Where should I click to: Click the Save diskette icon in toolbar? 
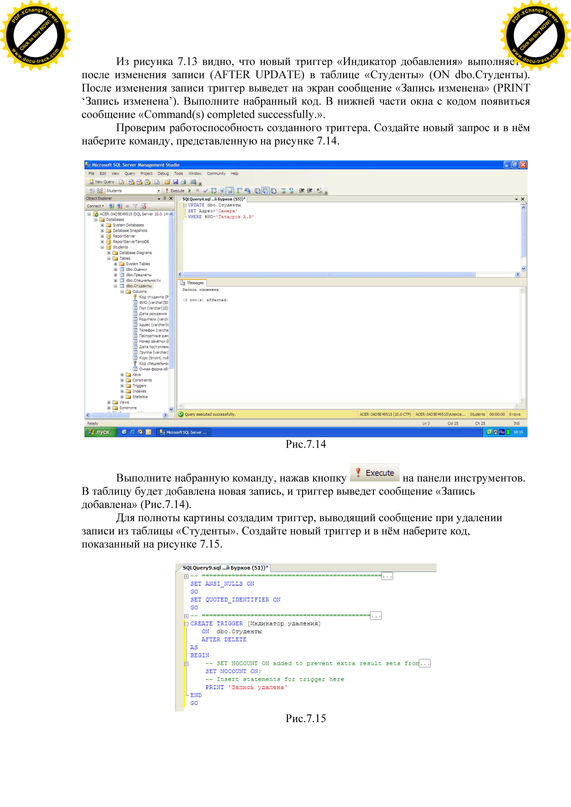[x=176, y=182]
